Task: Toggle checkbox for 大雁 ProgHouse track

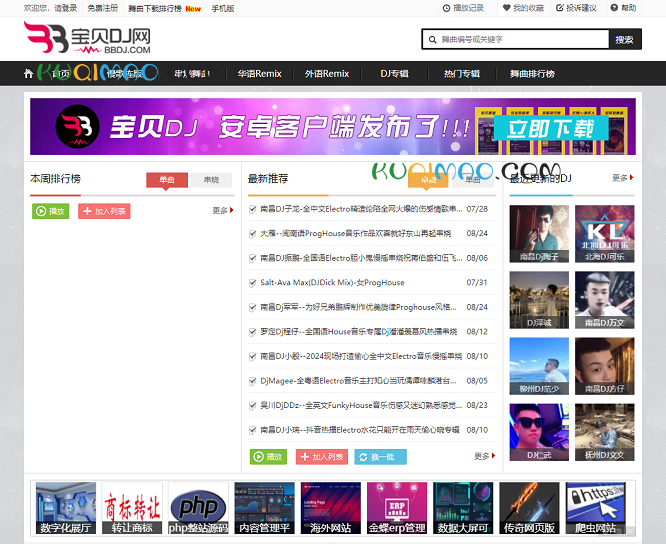Action: (x=253, y=234)
